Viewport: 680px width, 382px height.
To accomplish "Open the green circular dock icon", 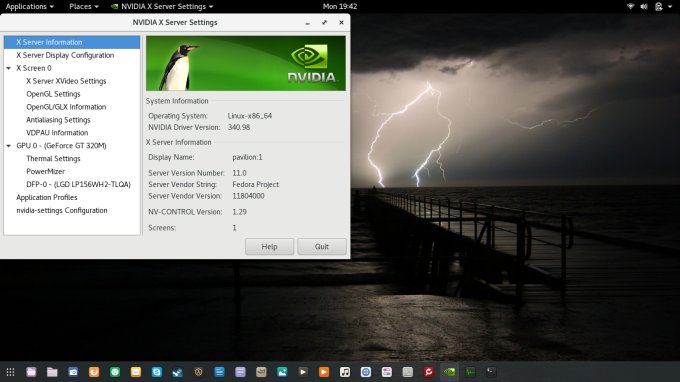I will [115, 372].
